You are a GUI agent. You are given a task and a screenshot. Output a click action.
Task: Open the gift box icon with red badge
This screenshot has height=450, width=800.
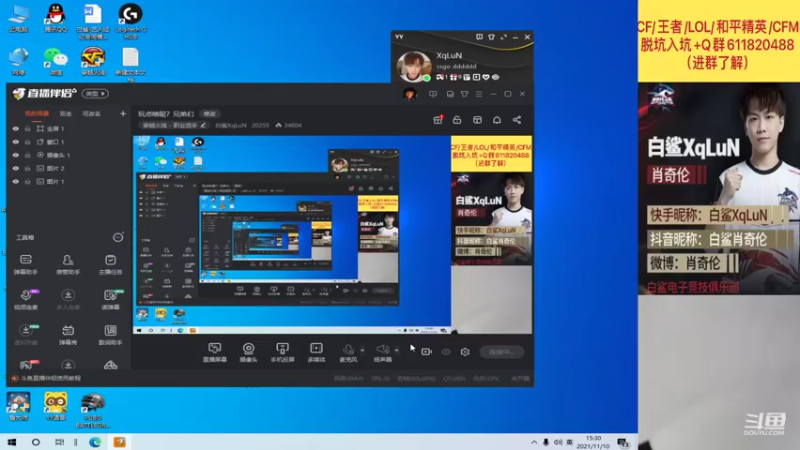(438, 120)
